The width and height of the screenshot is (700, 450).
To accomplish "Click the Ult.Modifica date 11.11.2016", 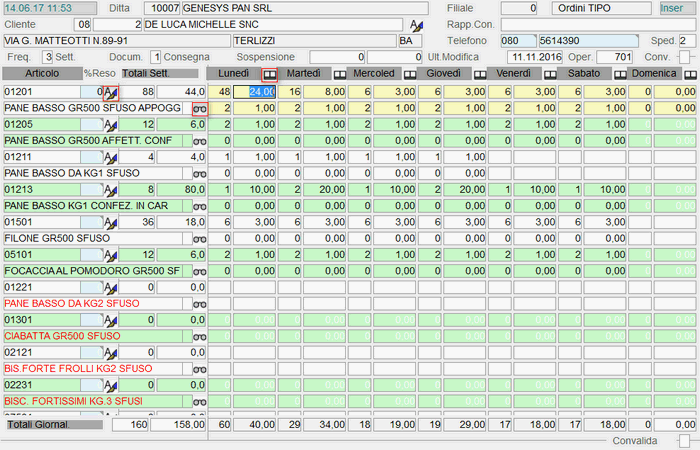I will (x=535, y=57).
